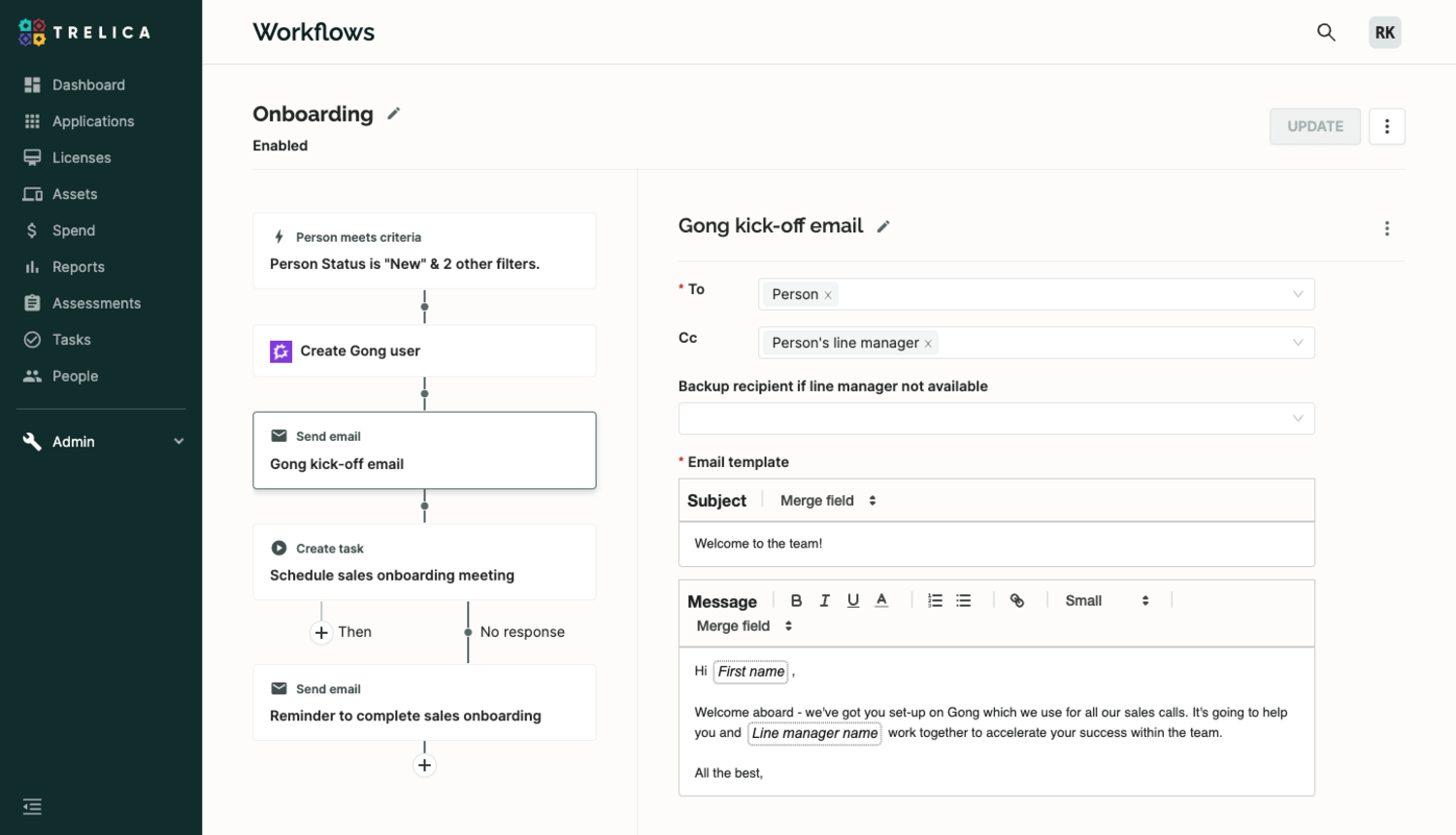Insert a bulleted list in message
Screen dimensions: 1456x835
963,601
